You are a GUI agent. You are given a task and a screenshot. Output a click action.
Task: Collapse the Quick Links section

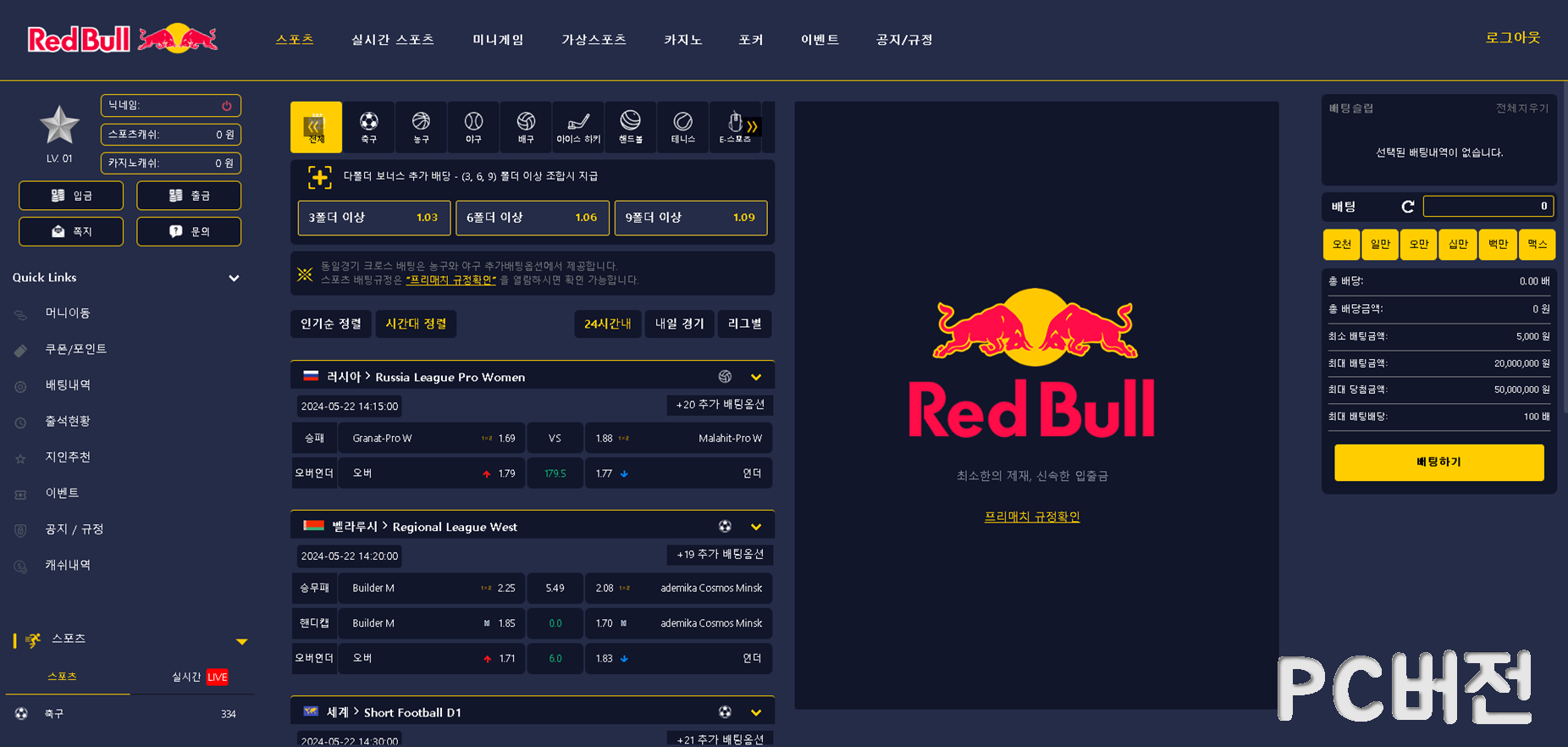pyautogui.click(x=234, y=278)
